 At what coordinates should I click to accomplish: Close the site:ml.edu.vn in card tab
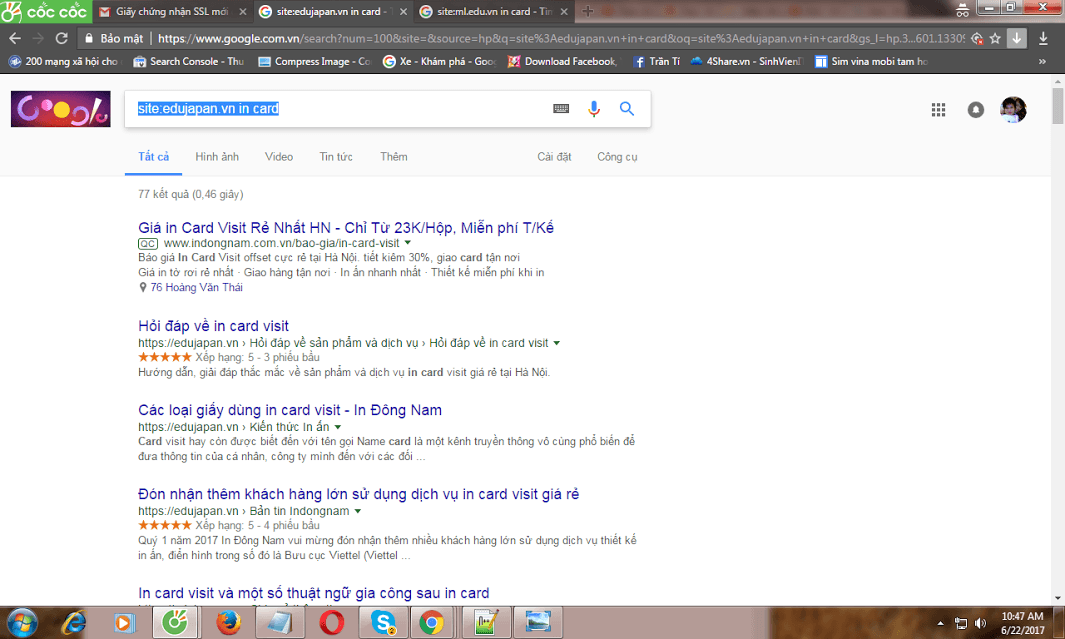click(x=564, y=12)
